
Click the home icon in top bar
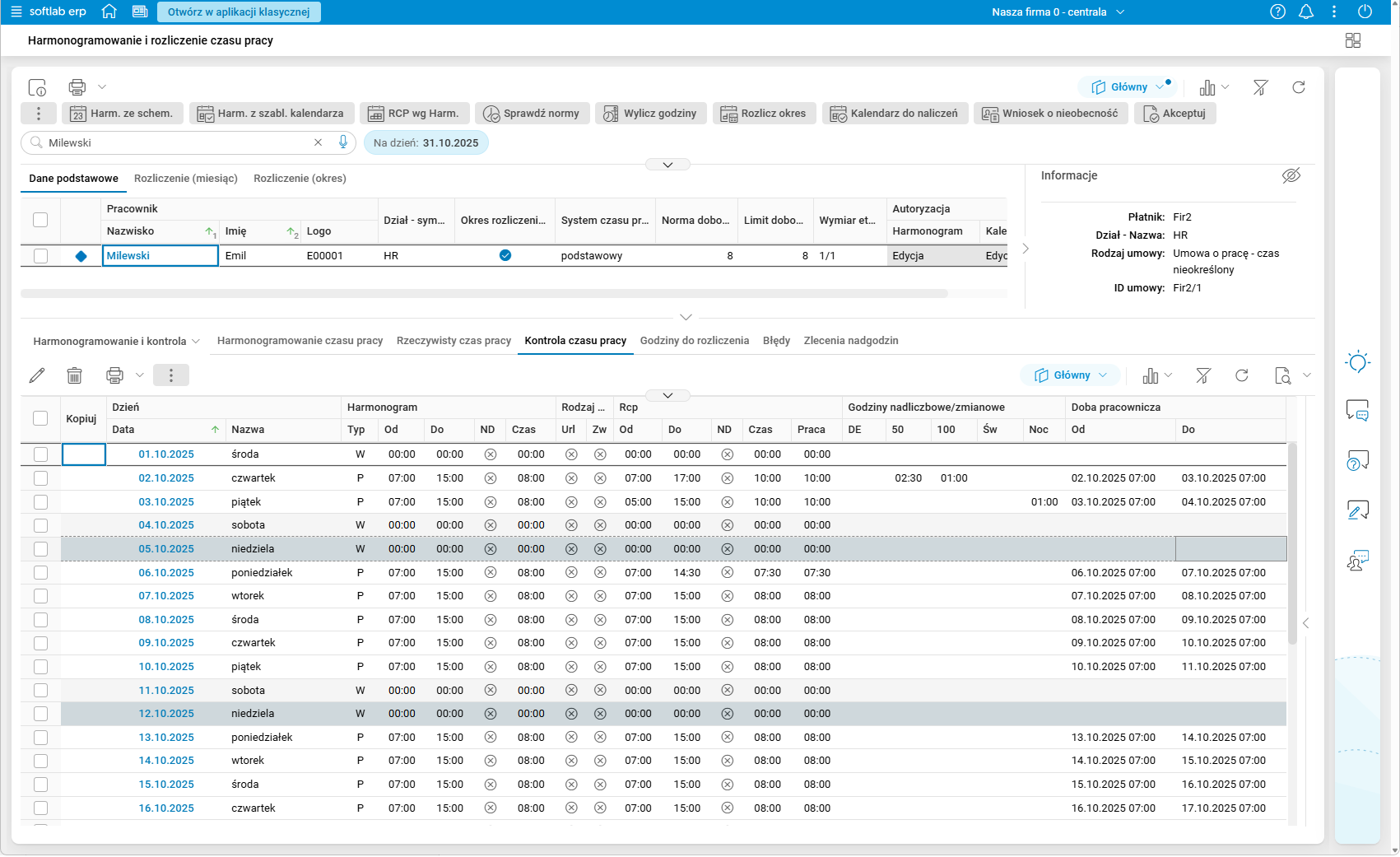point(109,12)
